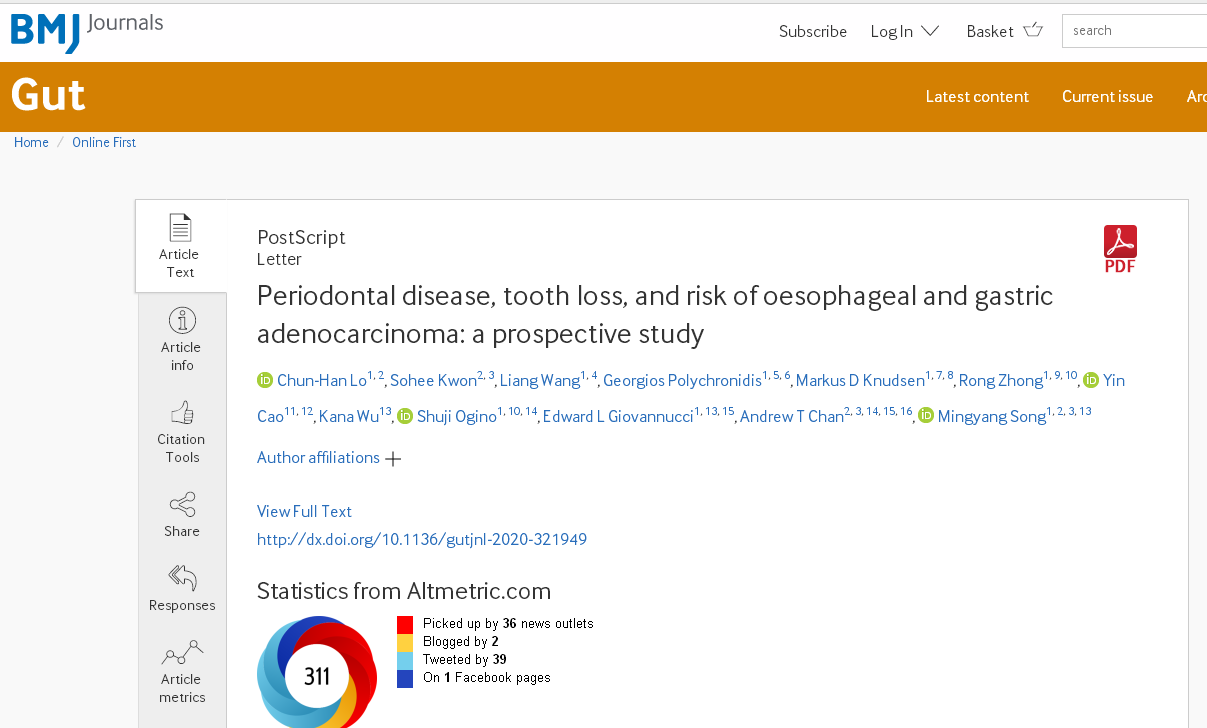The width and height of the screenshot is (1207, 728).
Task: Click the Article Text document icon
Action: click(180, 228)
